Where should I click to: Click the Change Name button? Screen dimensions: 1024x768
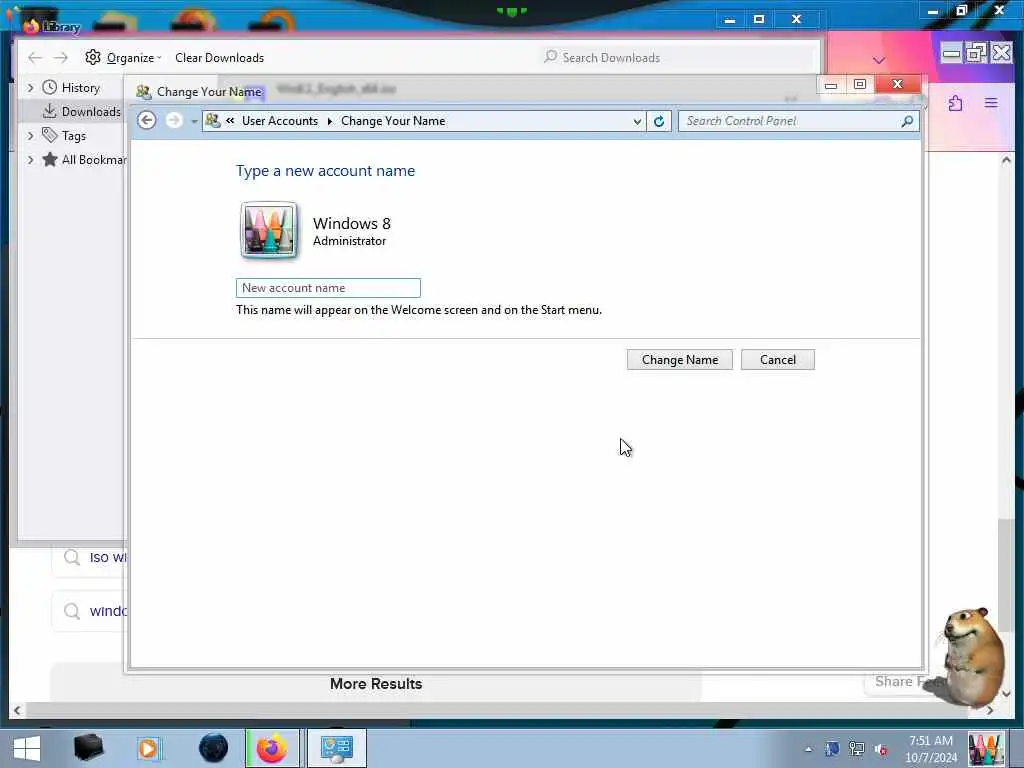679,360
